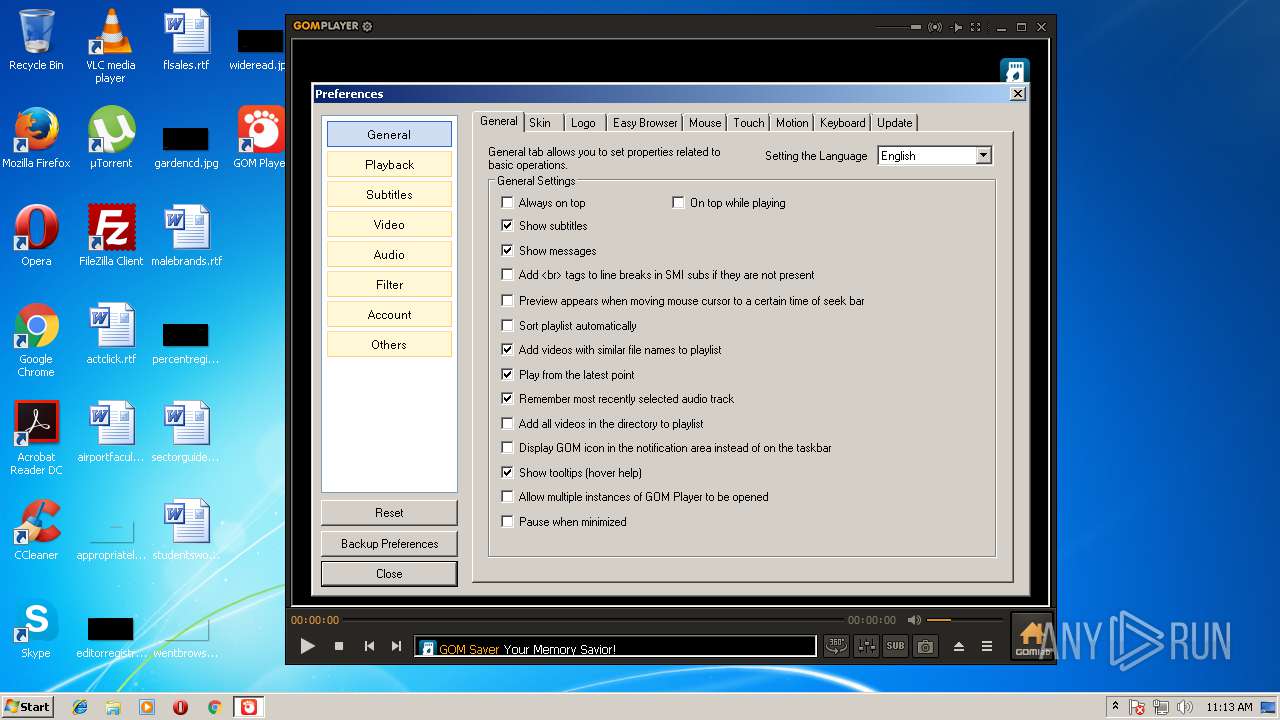This screenshot has height=720, width=1280.
Task: Click the stop button in GOM Player
Action: click(339, 647)
